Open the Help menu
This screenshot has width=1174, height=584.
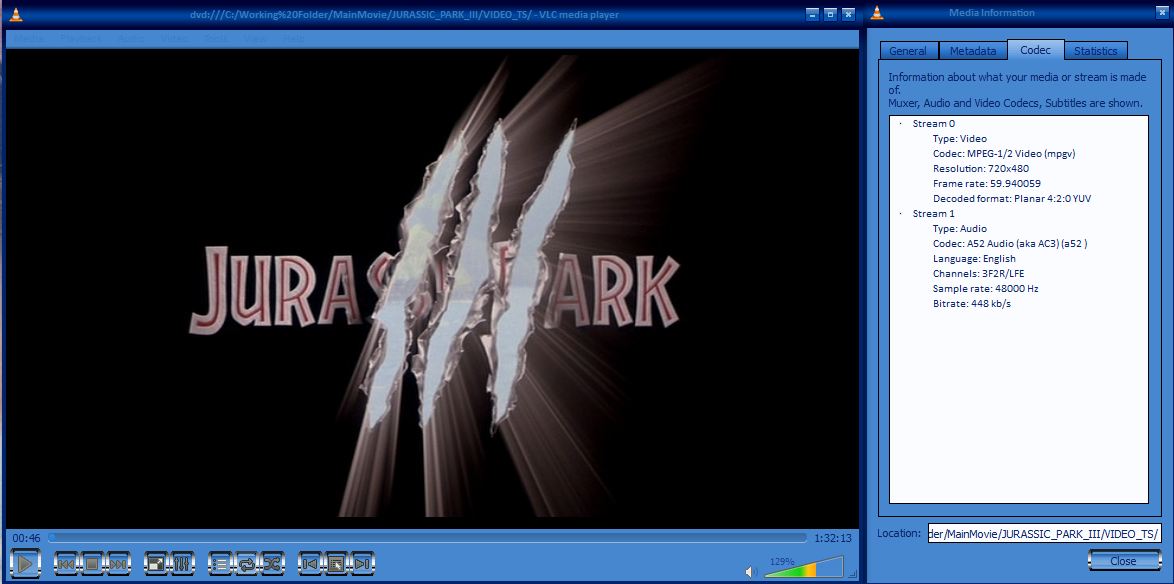pos(294,38)
